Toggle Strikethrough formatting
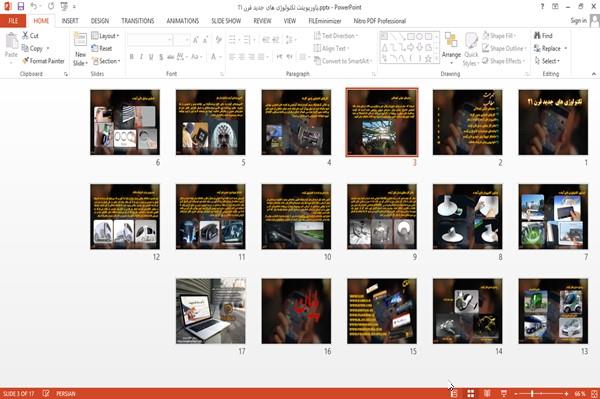Screen dimensions: 600x399 (171, 57)
